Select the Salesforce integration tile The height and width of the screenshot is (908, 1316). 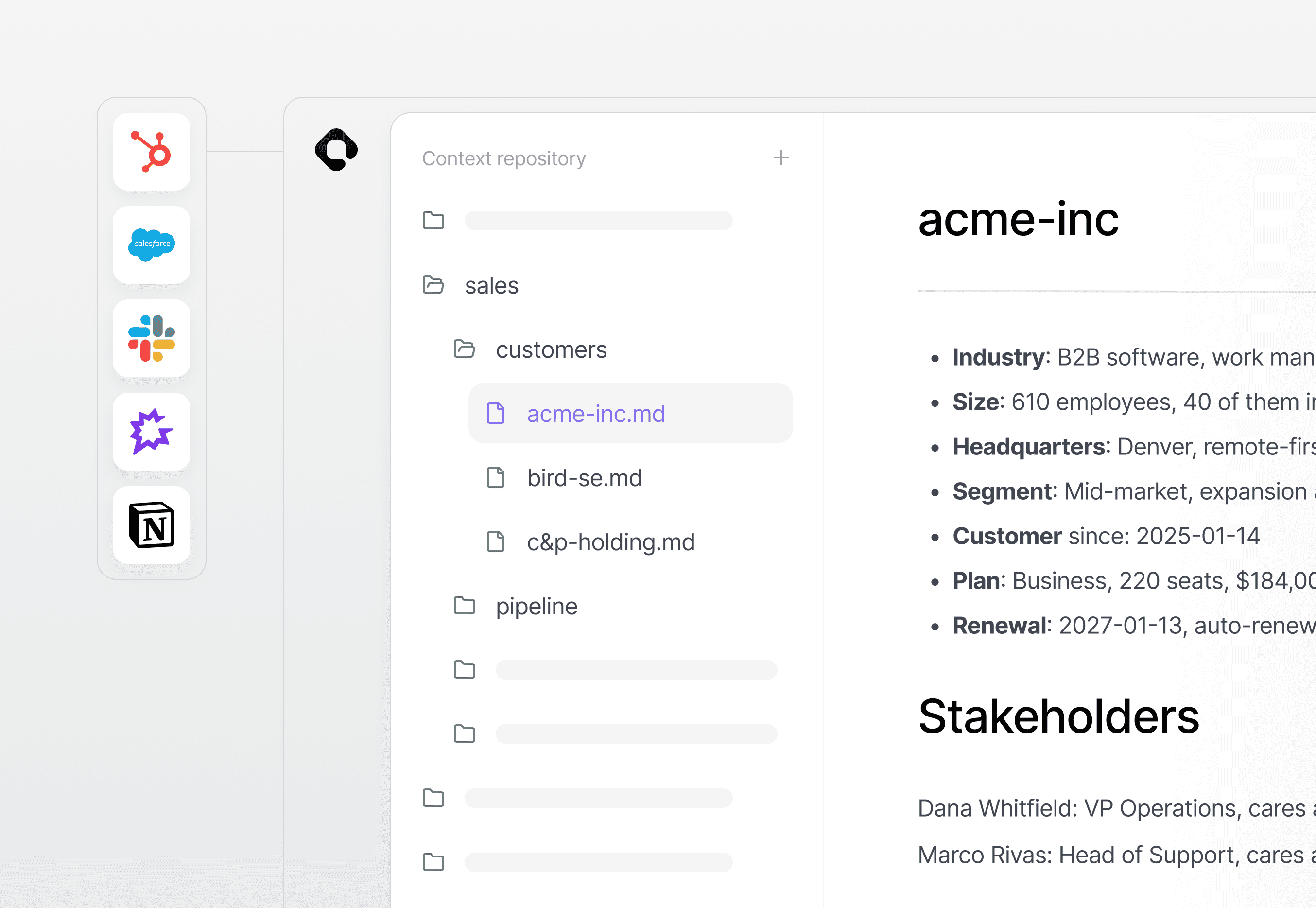151,244
